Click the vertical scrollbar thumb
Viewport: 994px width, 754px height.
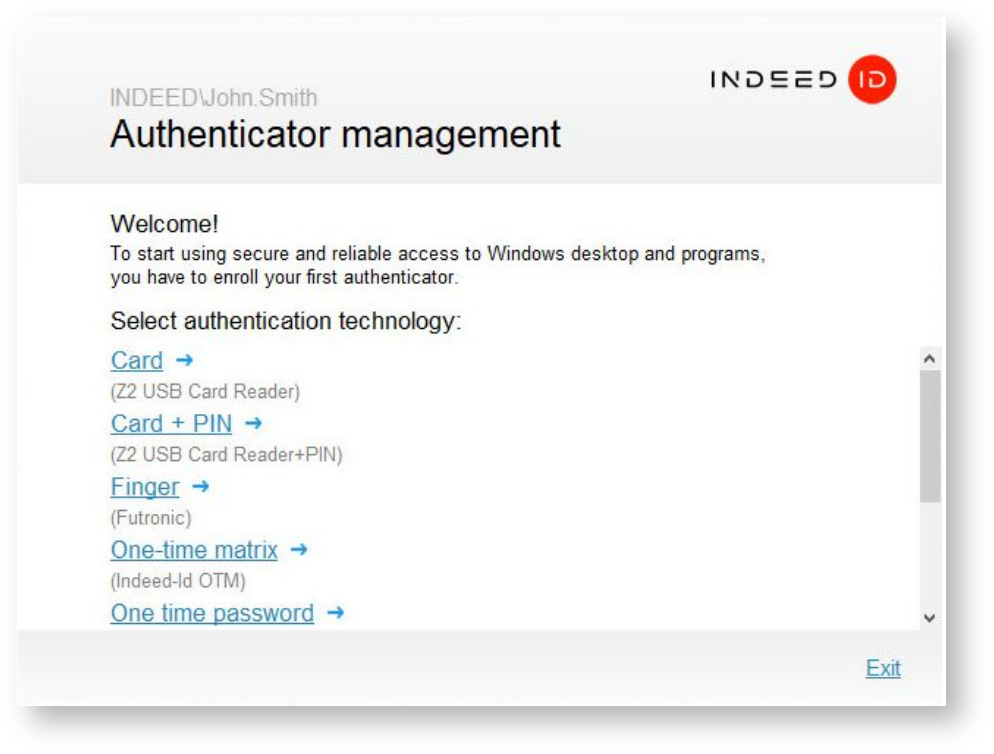[x=930, y=435]
